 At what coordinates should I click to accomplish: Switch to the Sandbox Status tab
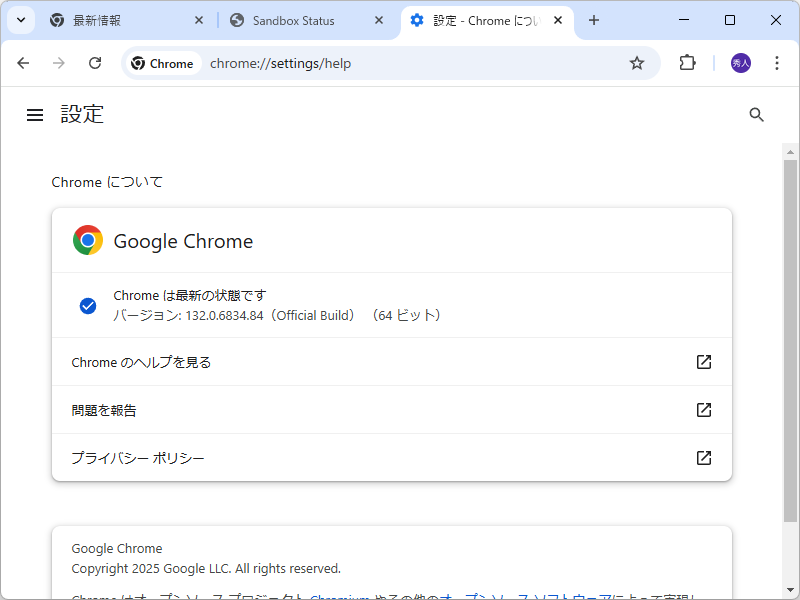(x=294, y=20)
